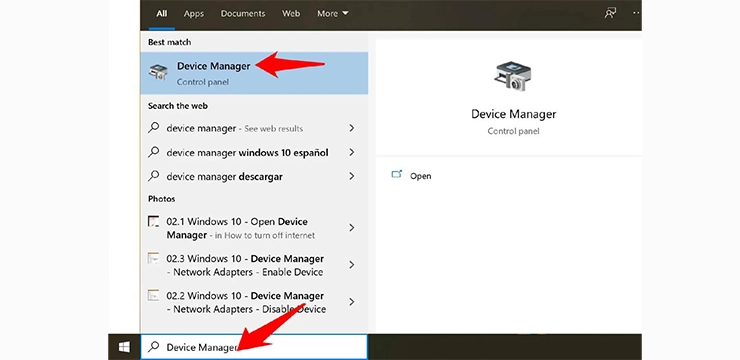This screenshot has width=740, height=360.
Task: Select 'device manager descargar' suggestion
Action: click(254, 176)
